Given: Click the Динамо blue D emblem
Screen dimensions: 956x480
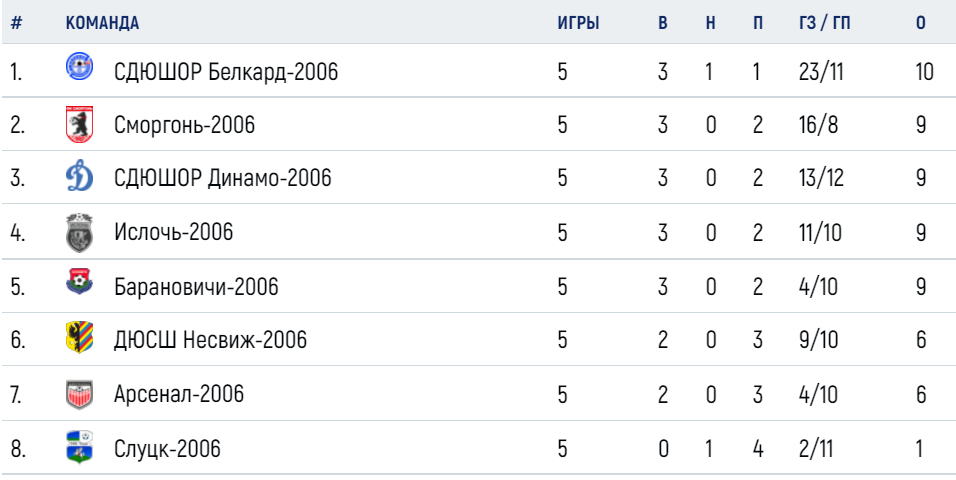Looking at the screenshot, I should pos(79,178).
